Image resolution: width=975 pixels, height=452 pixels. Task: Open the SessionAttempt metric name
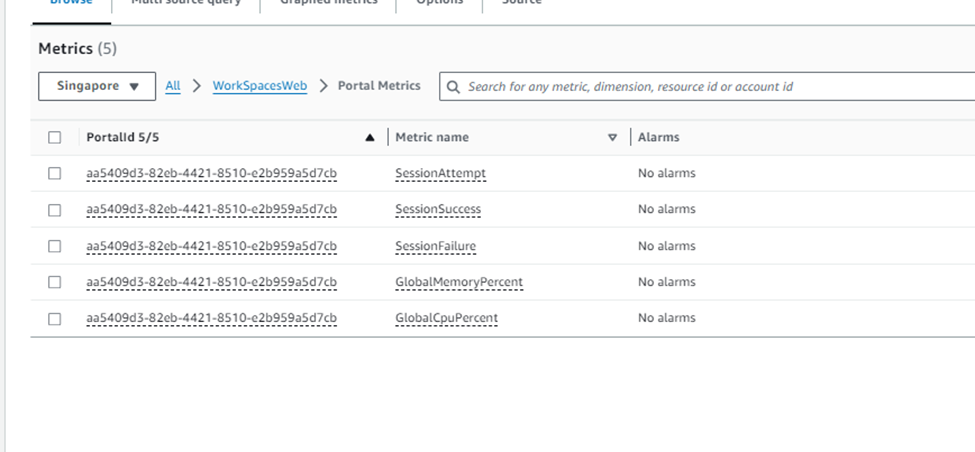(440, 173)
